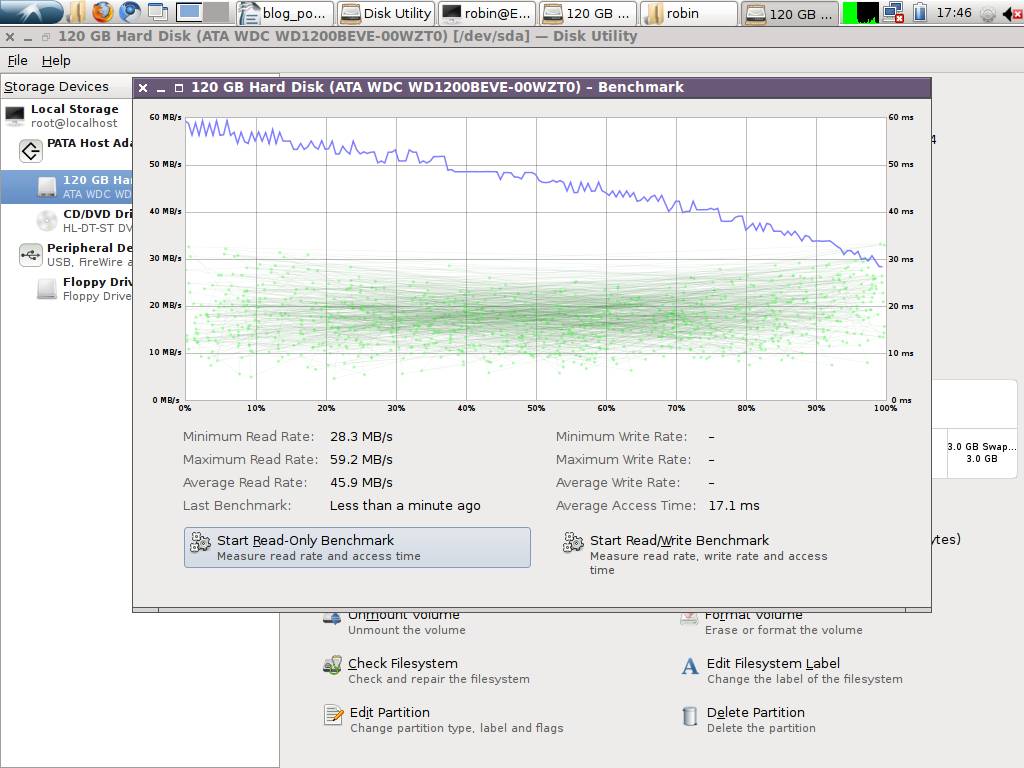This screenshot has width=1024, height=768.
Task: Click the Check Filesystem icon
Action: (x=332, y=665)
